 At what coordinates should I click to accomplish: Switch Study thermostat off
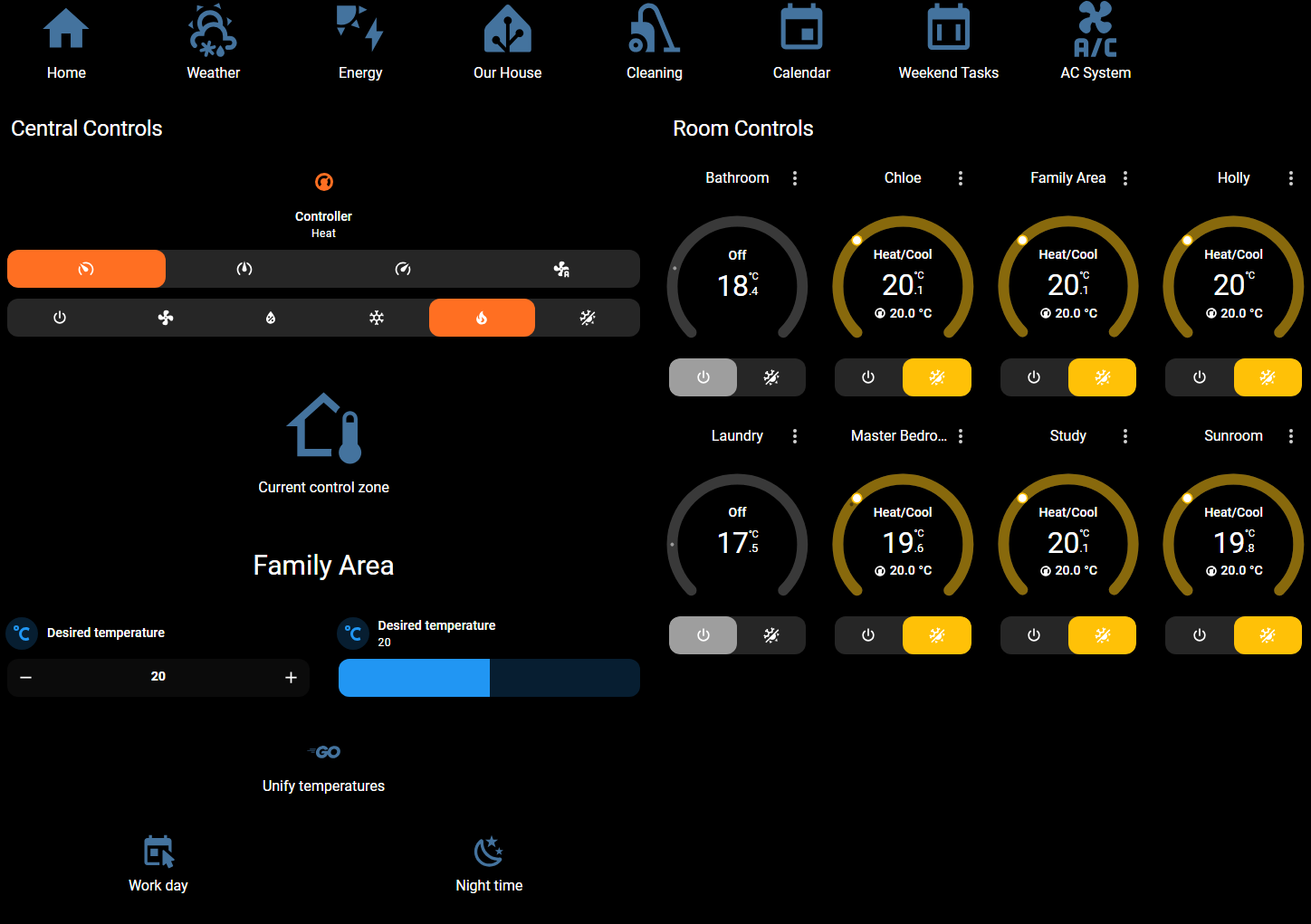[1034, 635]
